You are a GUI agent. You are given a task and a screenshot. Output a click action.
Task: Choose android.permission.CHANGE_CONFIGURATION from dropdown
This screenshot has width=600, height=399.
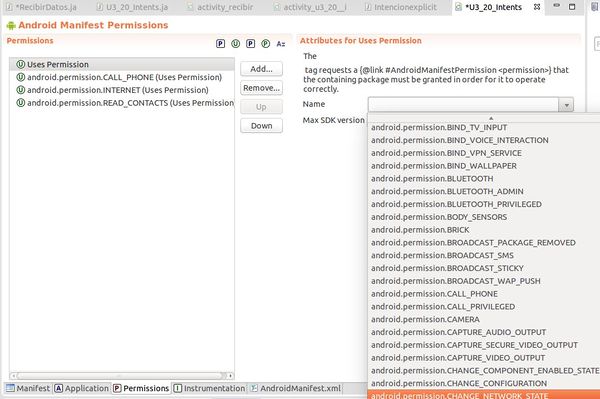coord(484,384)
